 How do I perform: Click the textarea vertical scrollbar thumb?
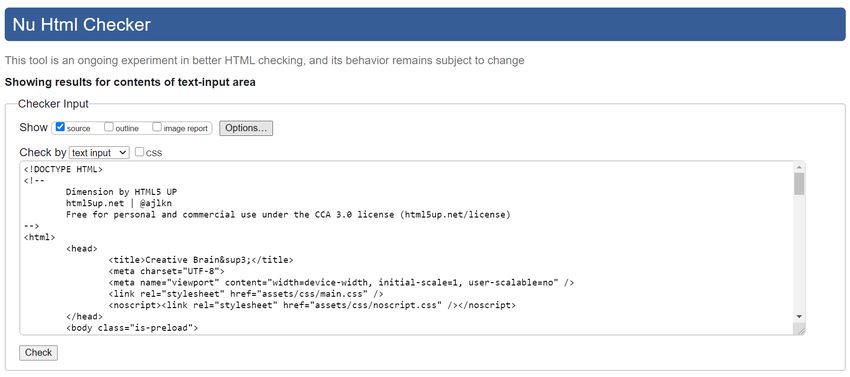pos(799,184)
